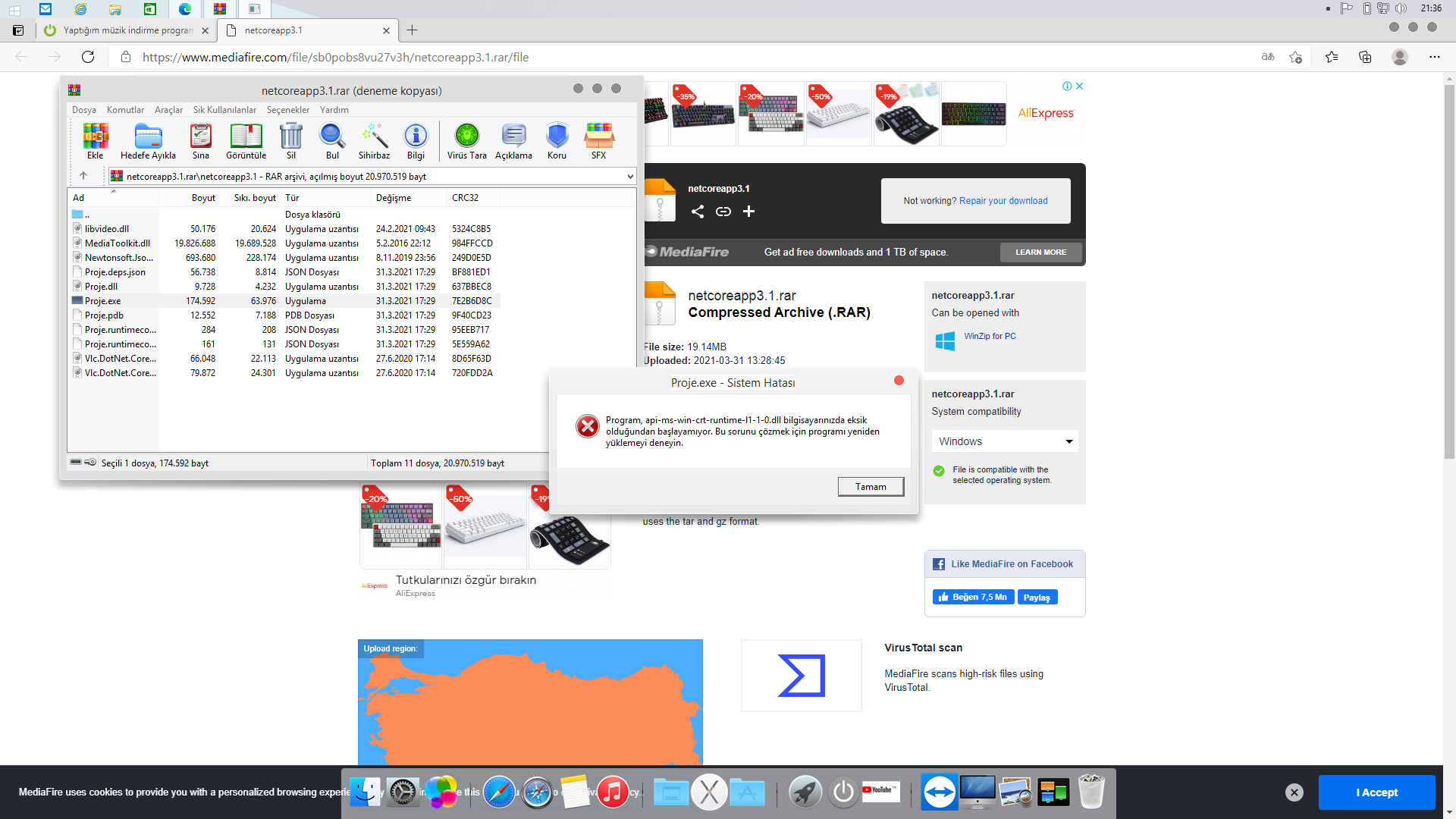The height and width of the screenshot is (819, 1456).
Task: Open the Windows system compatibility dropdown
Action: tap(1004, 441)
